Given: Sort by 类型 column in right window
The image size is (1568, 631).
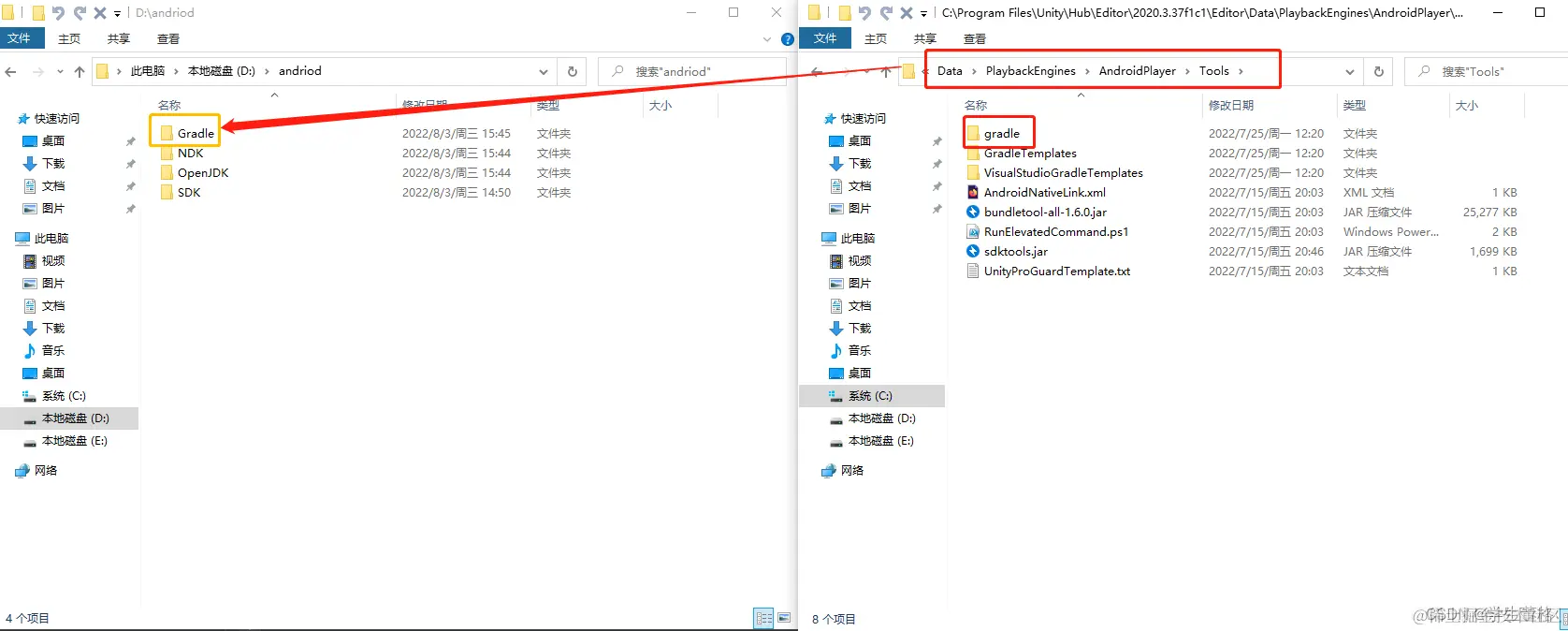Looking at the screenshot, I should tap(1354, 105).
